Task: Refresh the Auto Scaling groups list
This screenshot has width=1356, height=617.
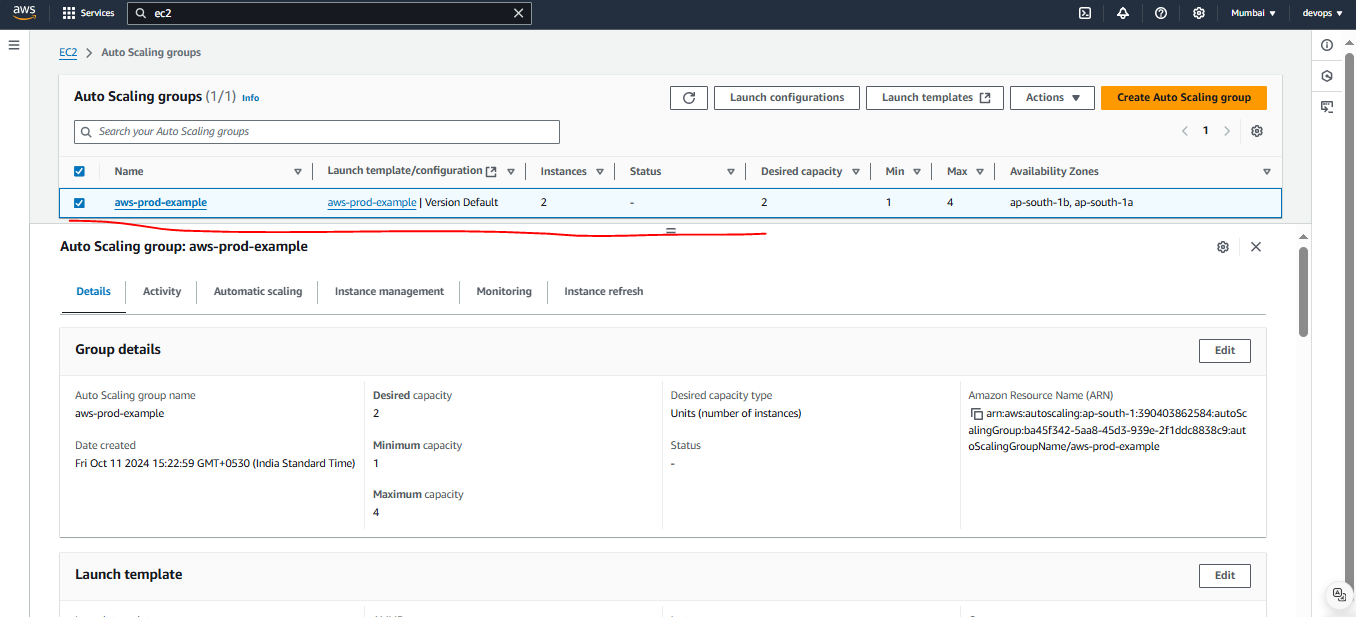Action: tap(689, 98)
